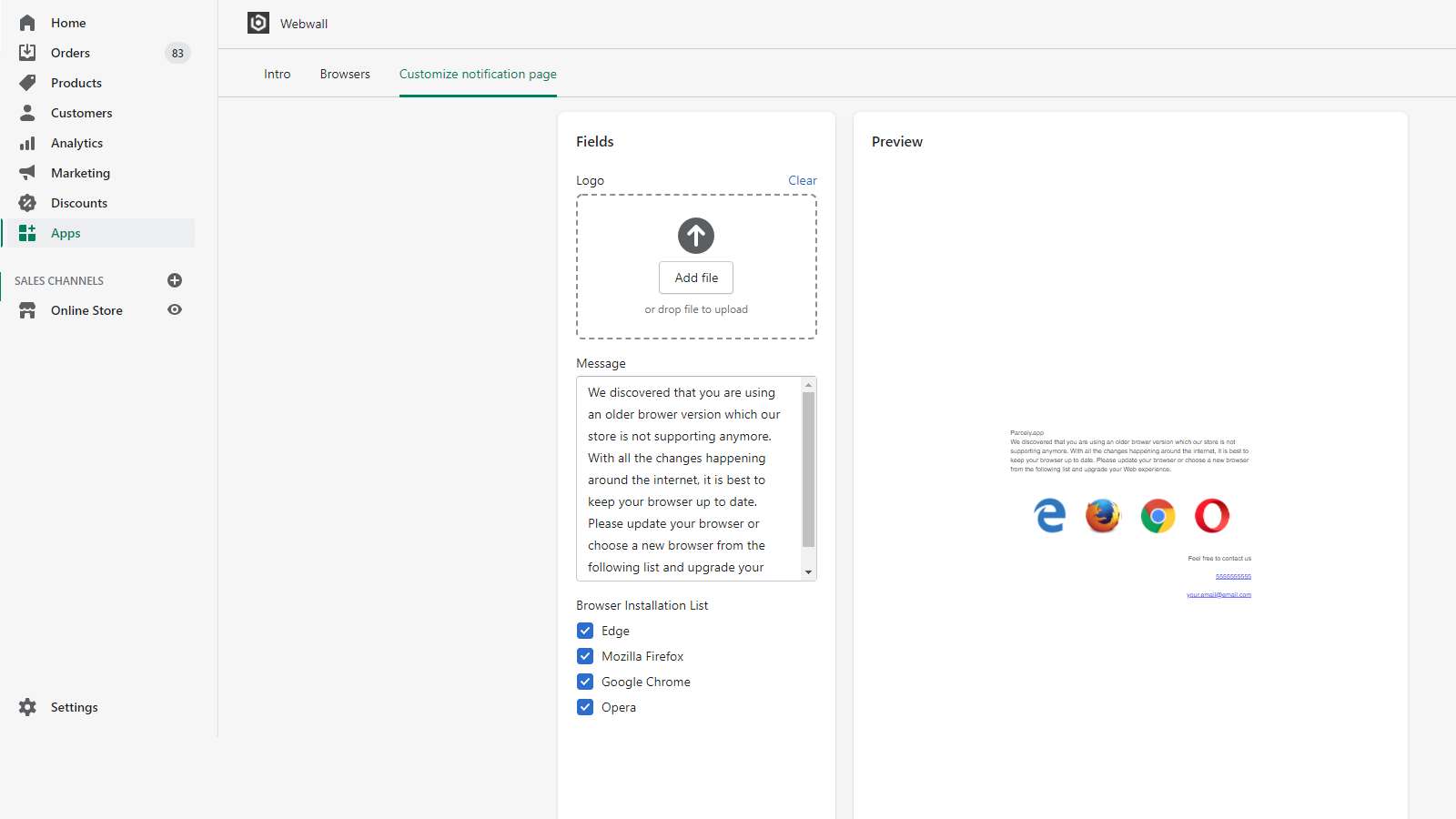Click the Discounts badge icon
This screenshot has width=1456, height=819.
pyautogui.click(x=27, y=202)
